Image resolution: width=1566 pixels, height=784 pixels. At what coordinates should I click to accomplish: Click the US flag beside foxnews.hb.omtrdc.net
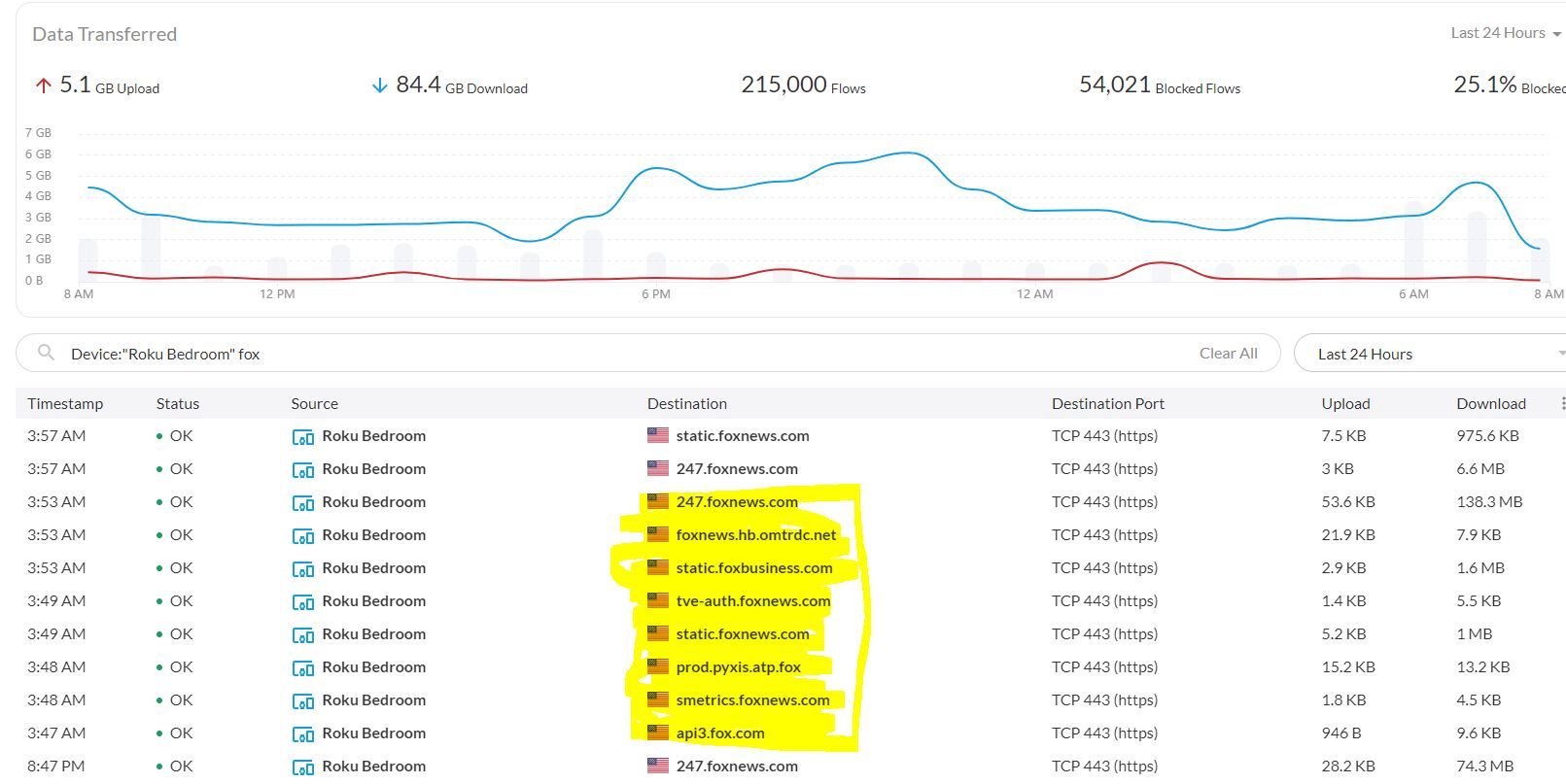point(658,534)
